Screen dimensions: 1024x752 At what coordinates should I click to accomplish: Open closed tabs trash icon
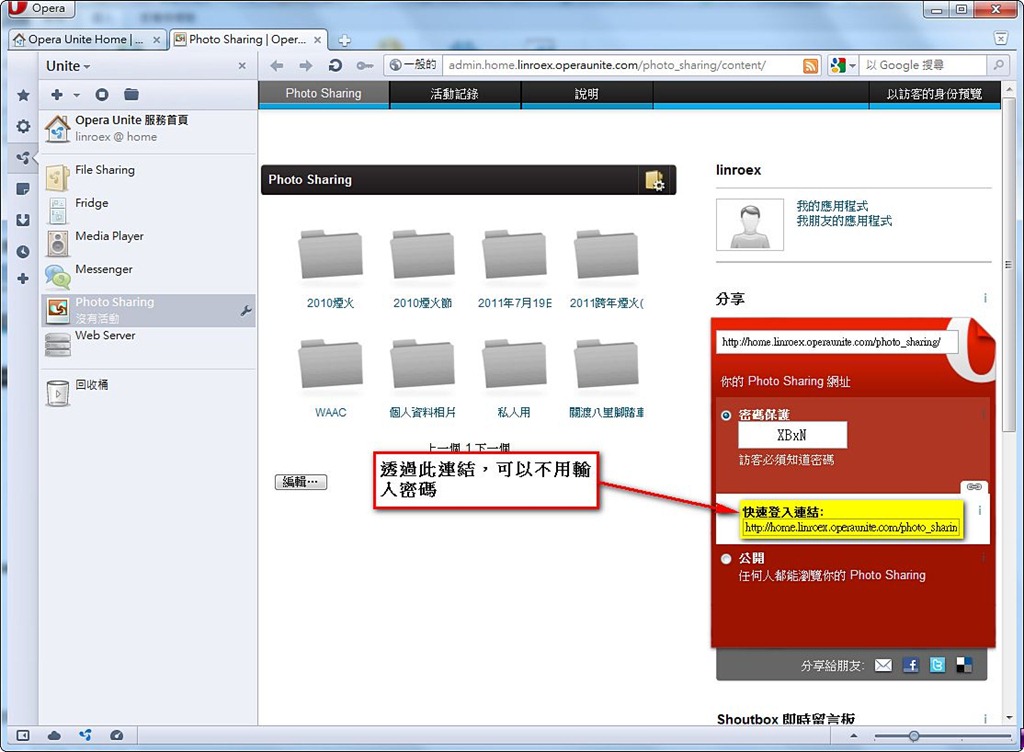coord(1000,38)
